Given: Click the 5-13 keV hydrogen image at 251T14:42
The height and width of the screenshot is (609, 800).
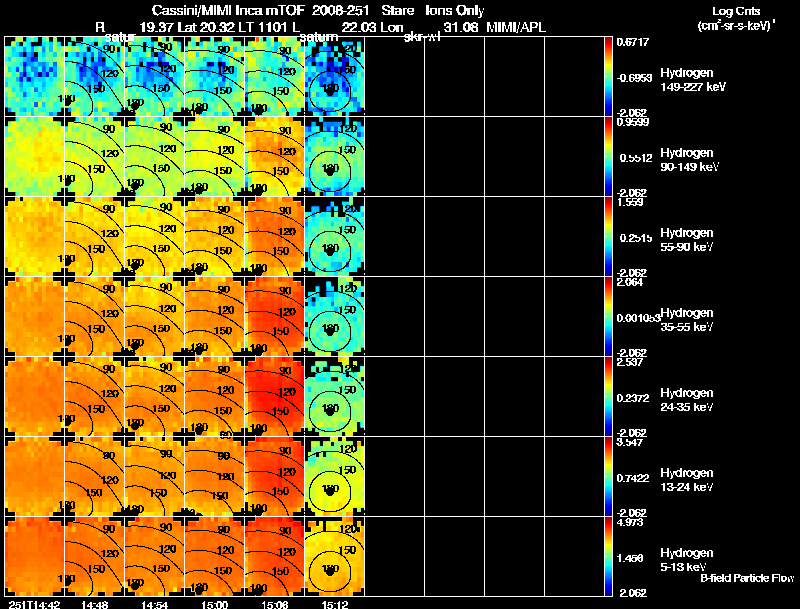Looking at the screenshot, I should (x=35, y=556).
